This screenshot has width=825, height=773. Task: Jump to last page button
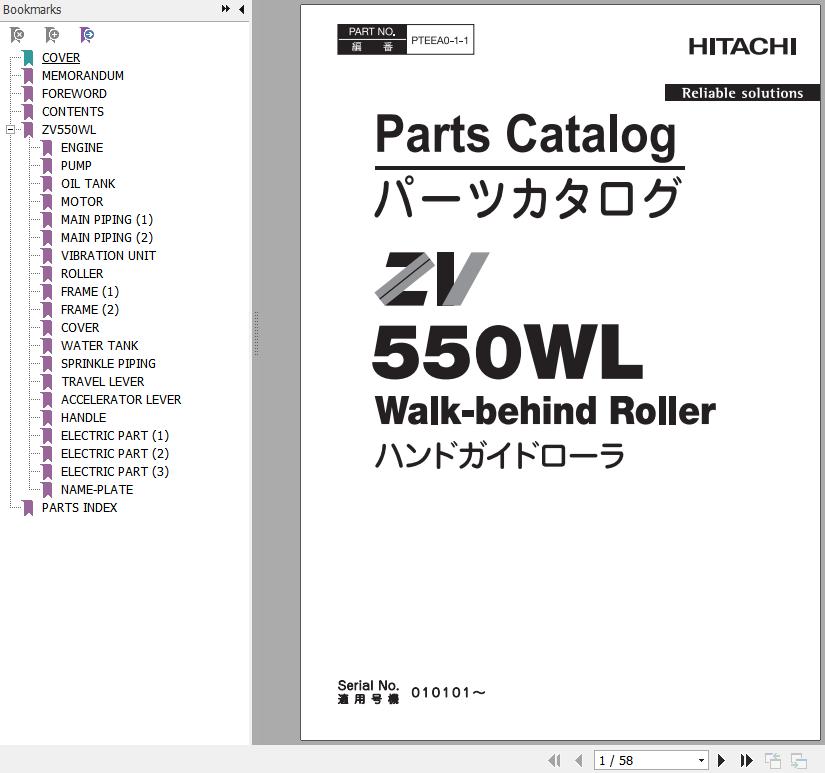[x=746, y=760]
